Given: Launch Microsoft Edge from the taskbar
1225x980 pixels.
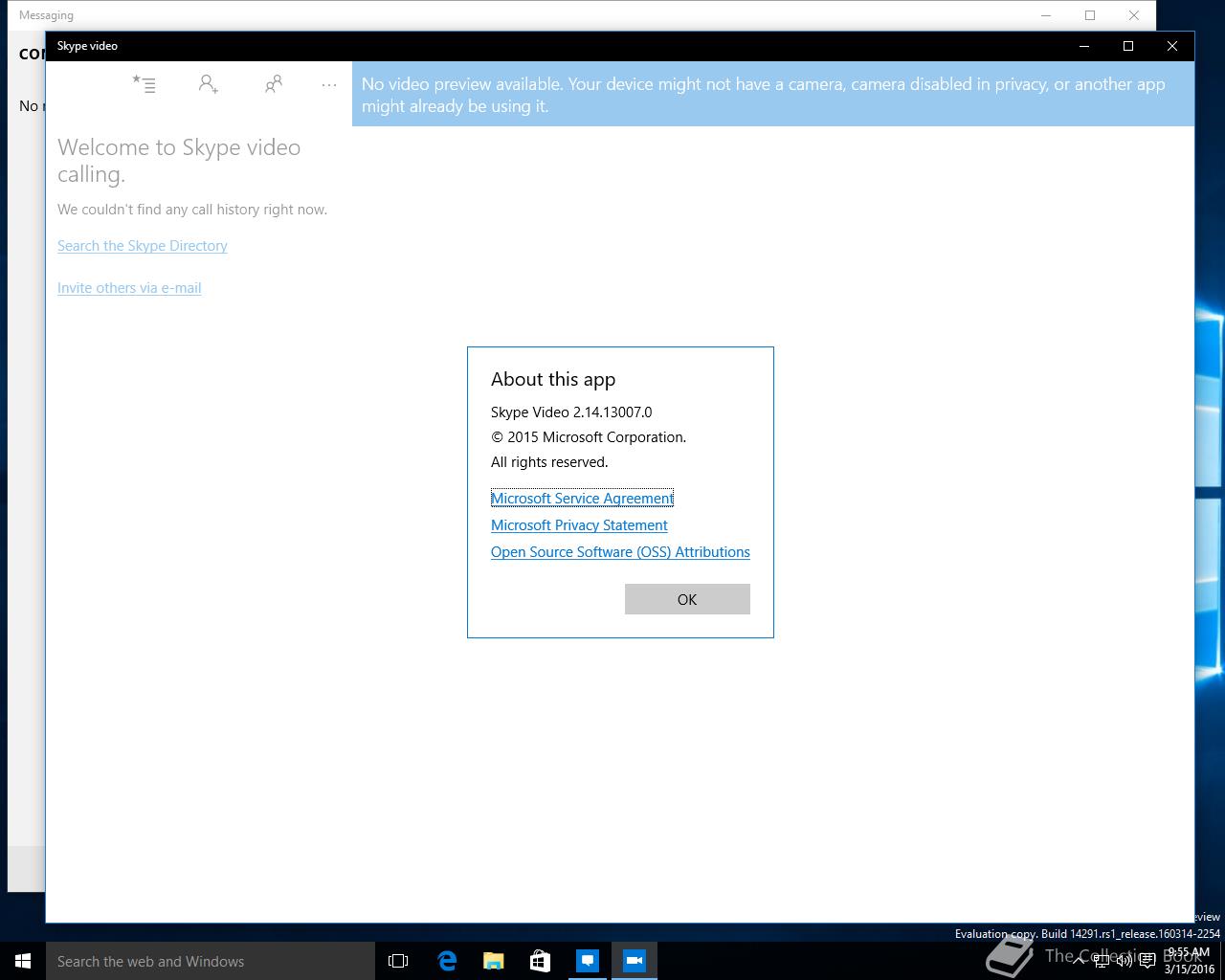Looking at the screenshot, I should (x=446, y=961).
